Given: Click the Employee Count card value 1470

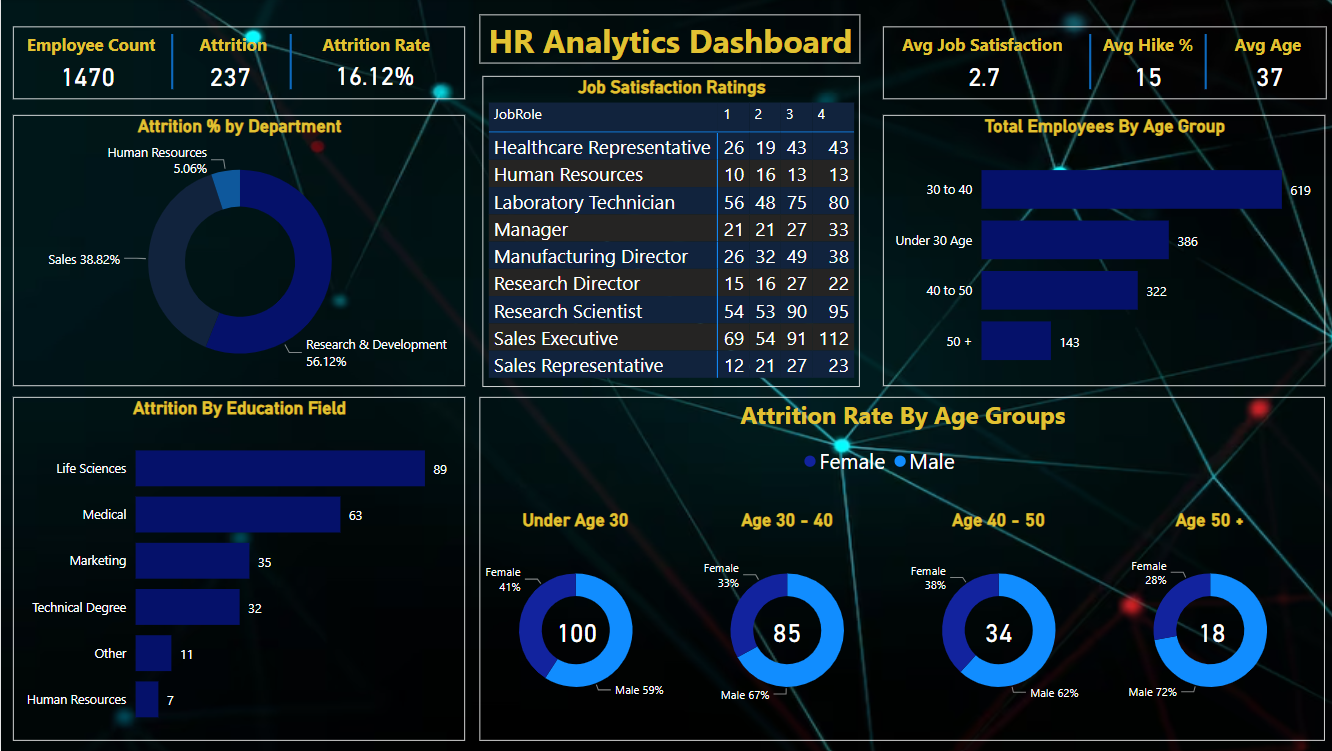Looking at the screenshot, I should point(88,77).
